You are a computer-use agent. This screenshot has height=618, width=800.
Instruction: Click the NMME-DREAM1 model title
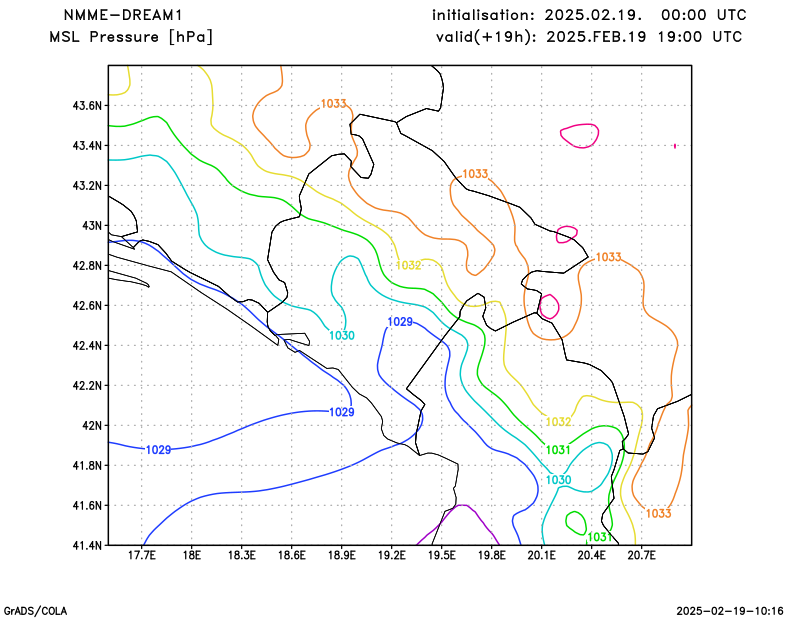pyautogui.click(x=123, y=15)
